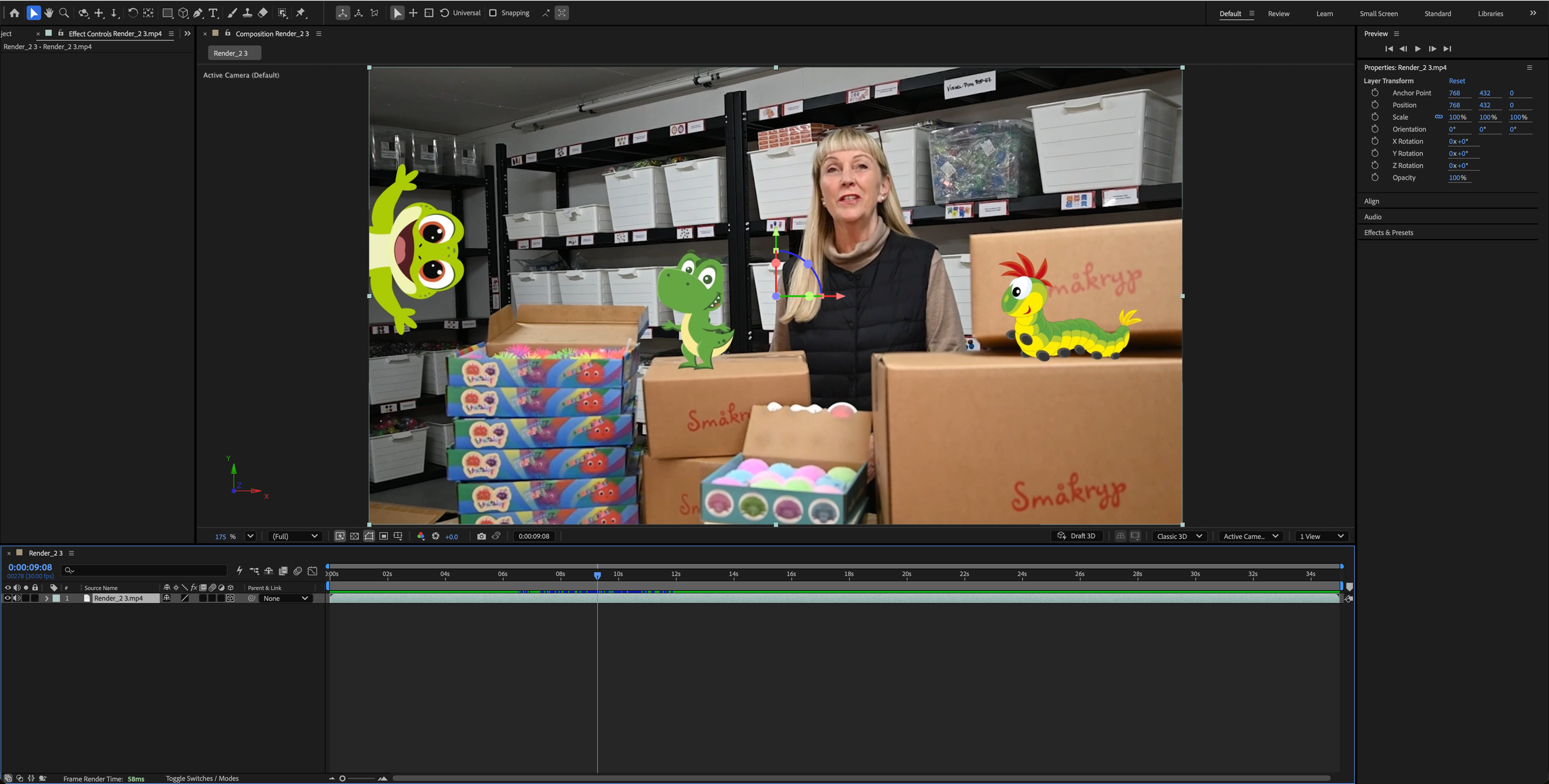This screenshot has width=1549, height=784.
Task: Toggle mask and shape path visibility
Action: click(x=369, y=536)
